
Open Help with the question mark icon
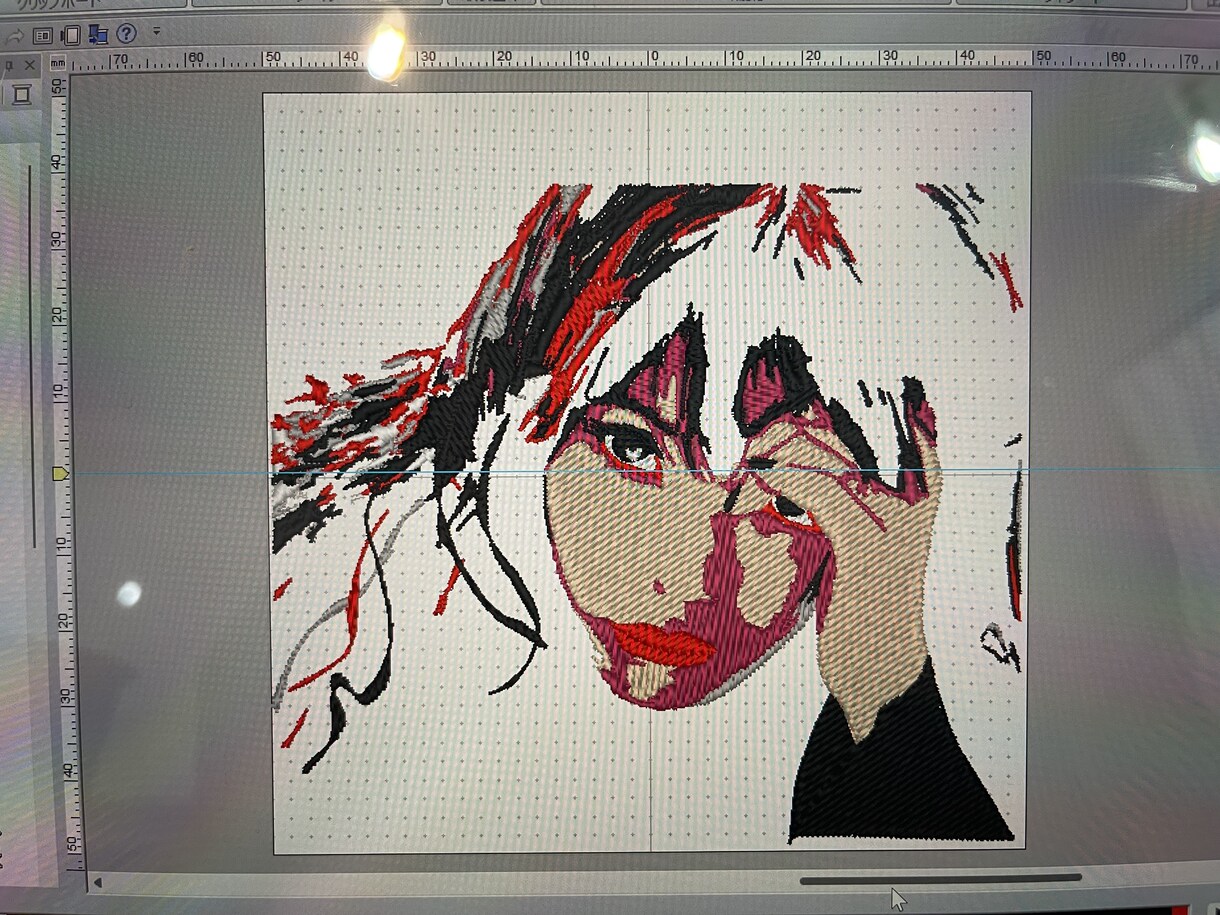click(x=126, y=35)
